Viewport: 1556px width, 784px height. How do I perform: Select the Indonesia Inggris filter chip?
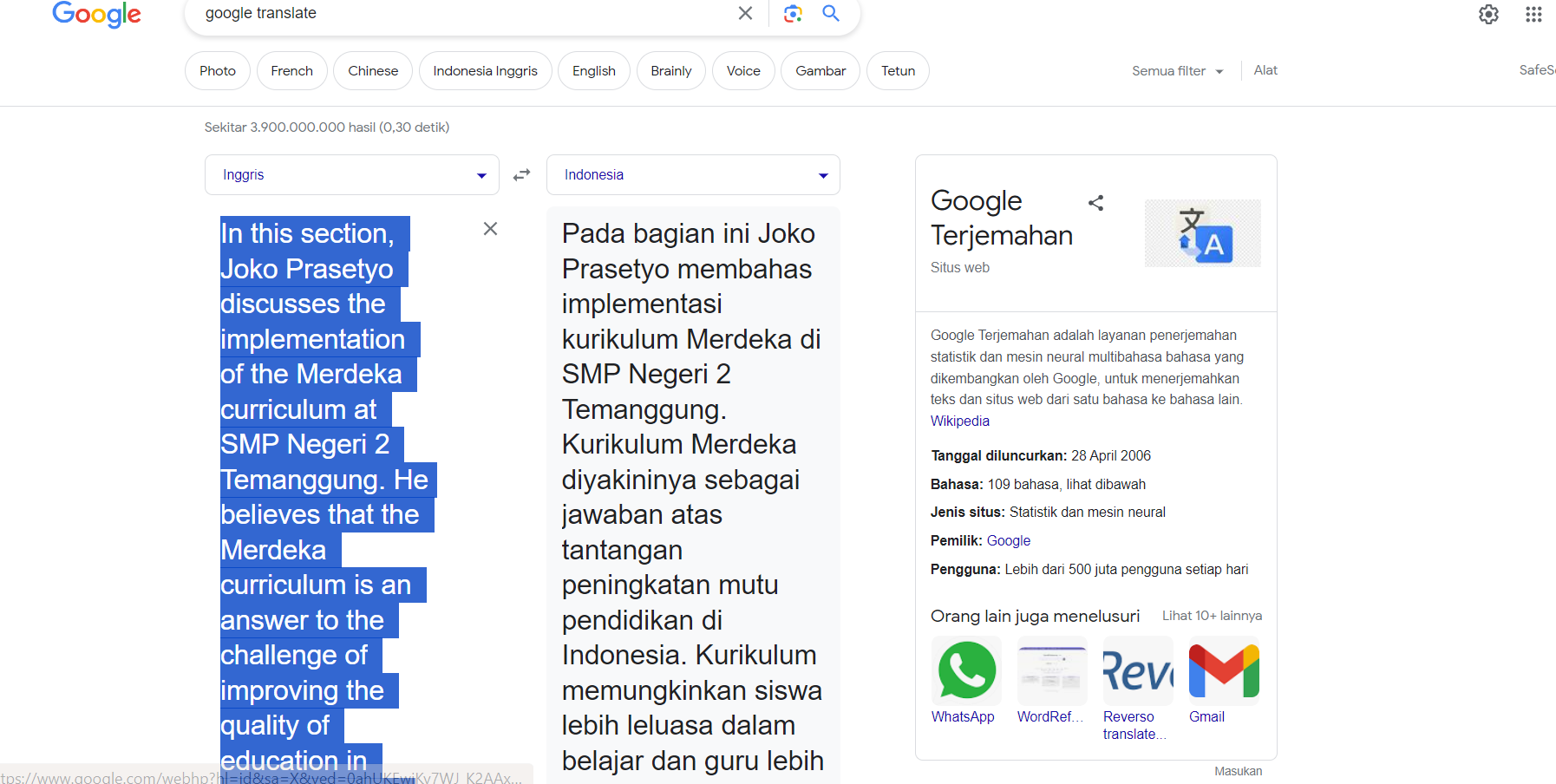pos(486,71)
